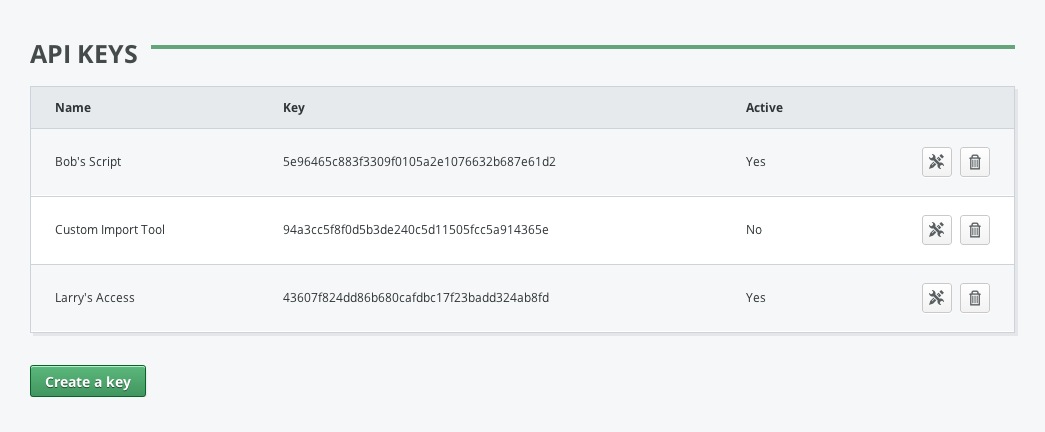Select the Custom Import Tool name cell
Viewport: 1045px width, 432px height.
click(x=110, y=230)
